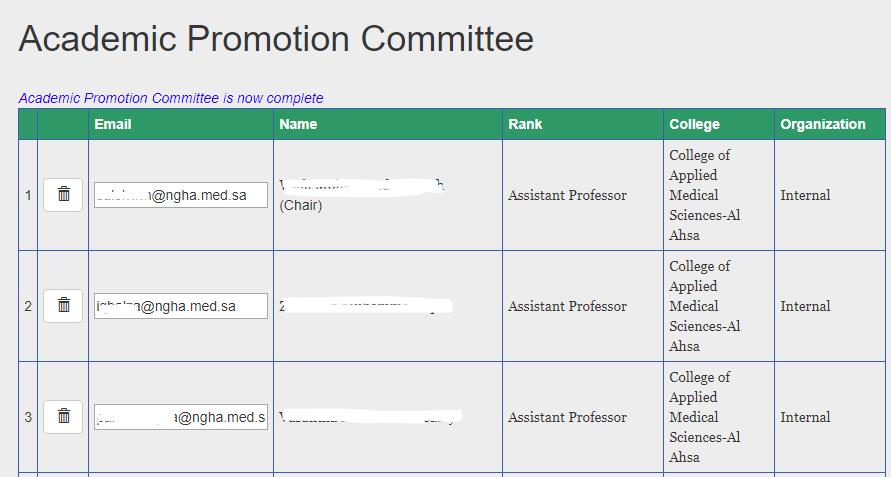Image resolution: width=891 pixels, height=477 pixels.
Task: Focus the email field in row 1
Action: point(181,195)
